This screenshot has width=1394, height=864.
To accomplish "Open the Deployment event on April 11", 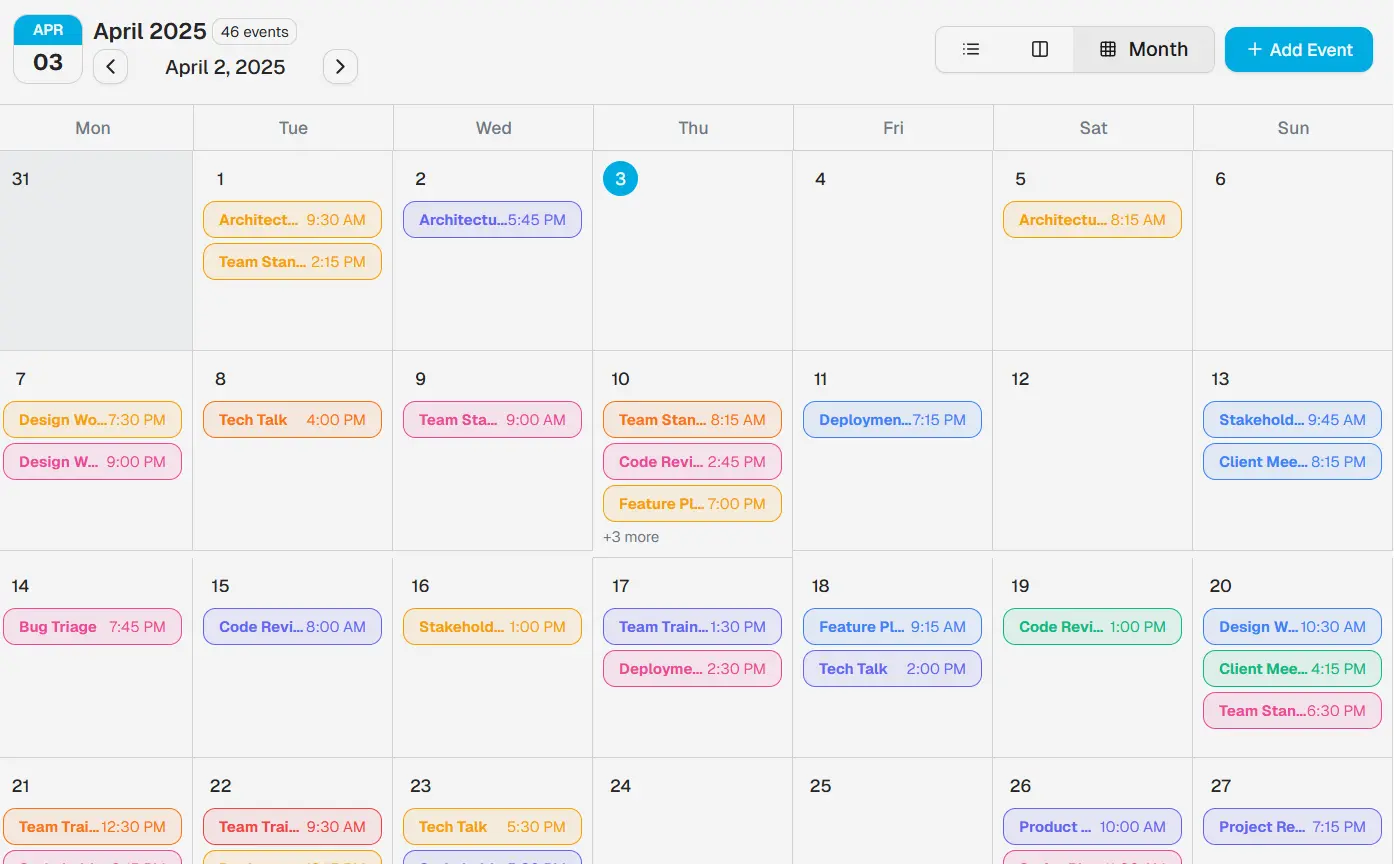I will tap(891, 419).
